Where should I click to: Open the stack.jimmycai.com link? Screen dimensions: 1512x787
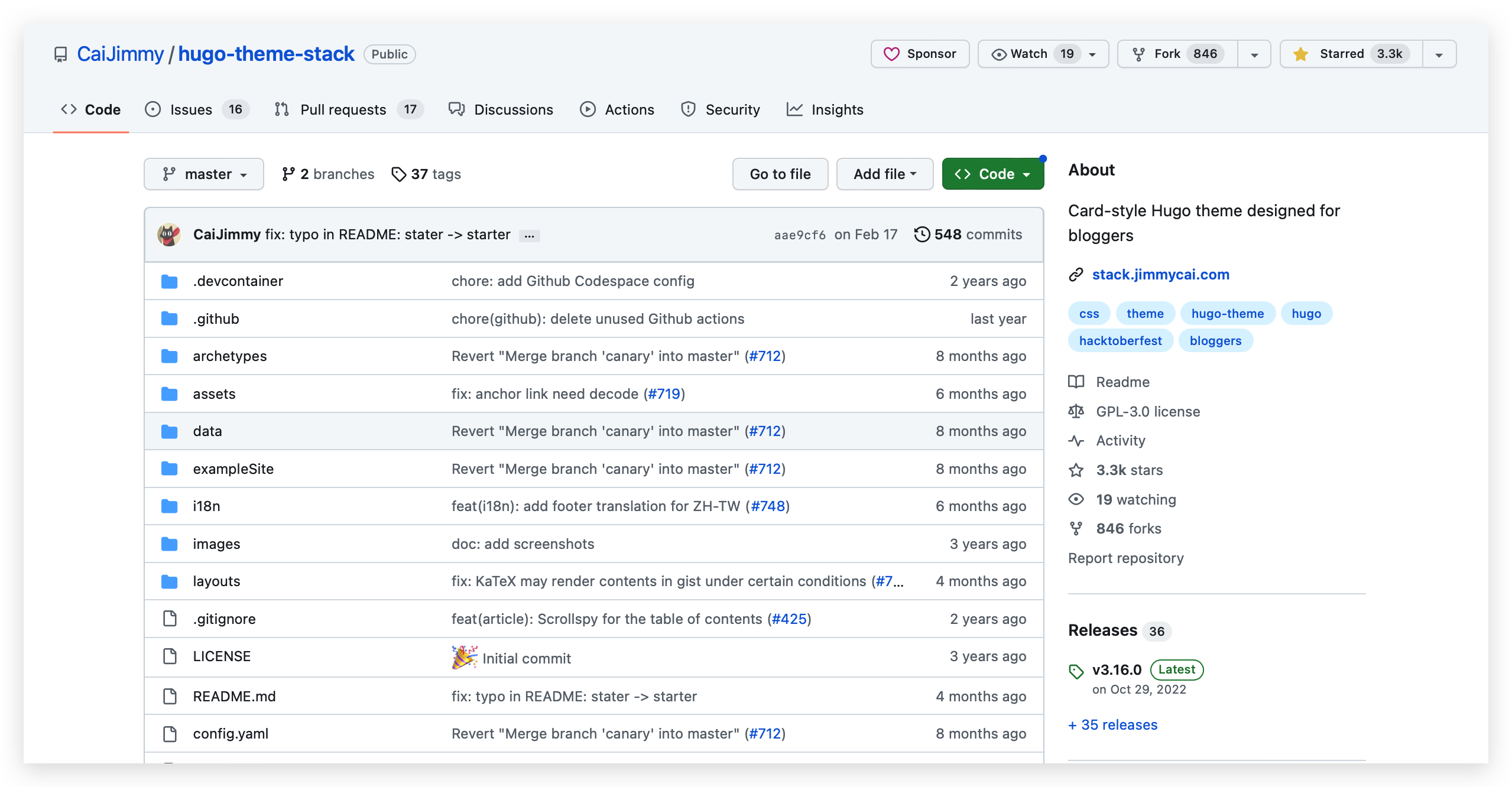[x=1160, y=275]
